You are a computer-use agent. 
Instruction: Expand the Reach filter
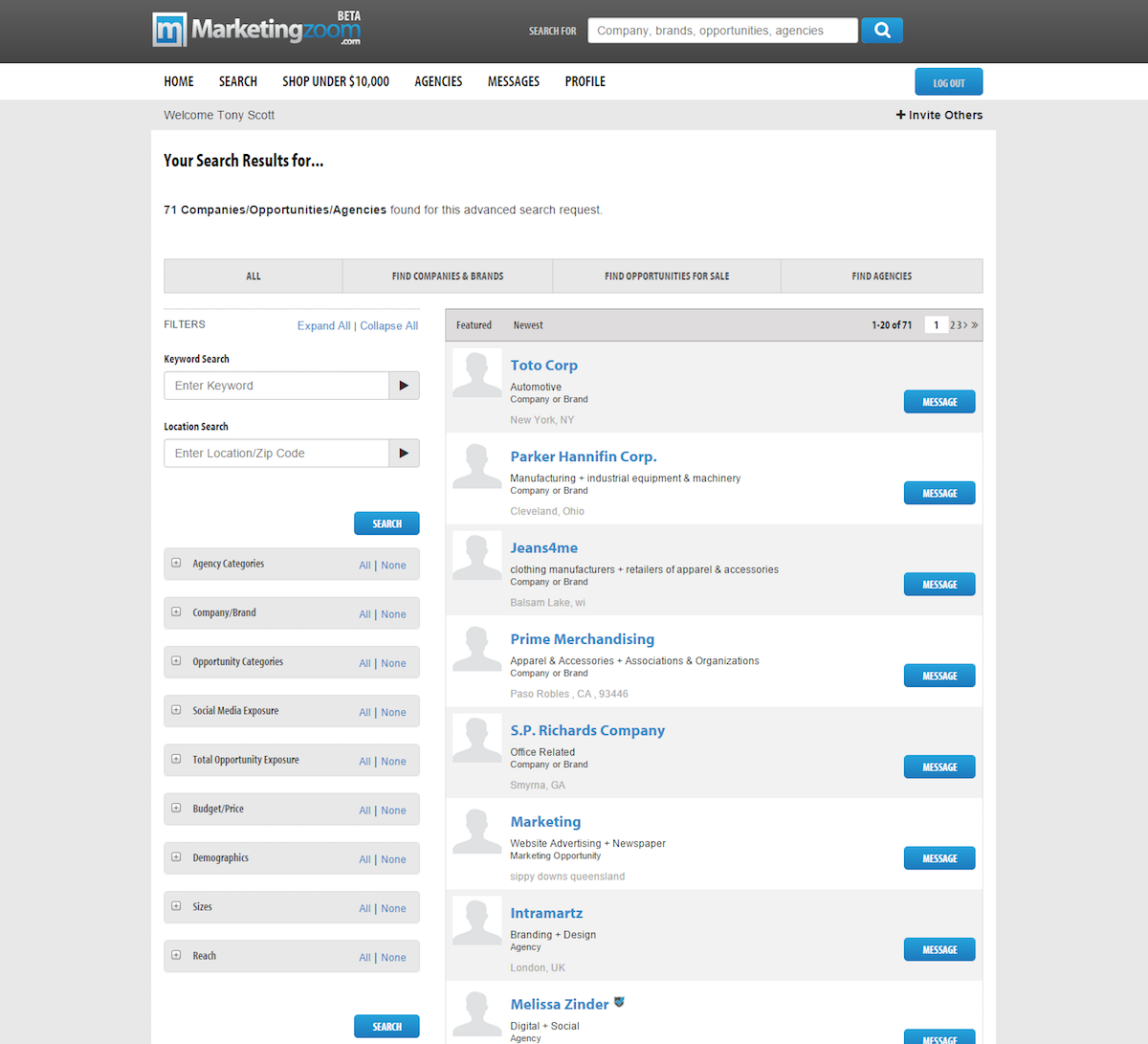(176, 955)
